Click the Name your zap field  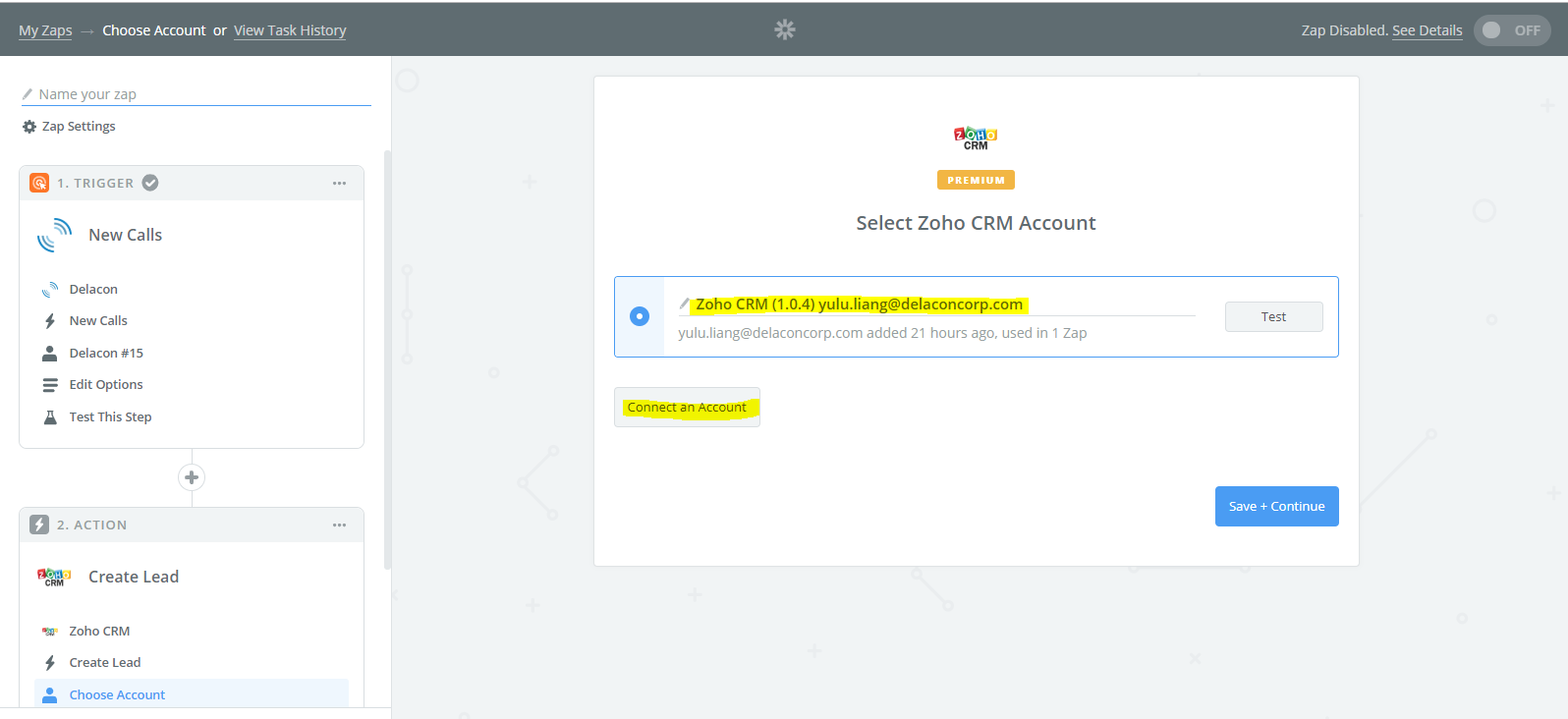coord(196,94)
